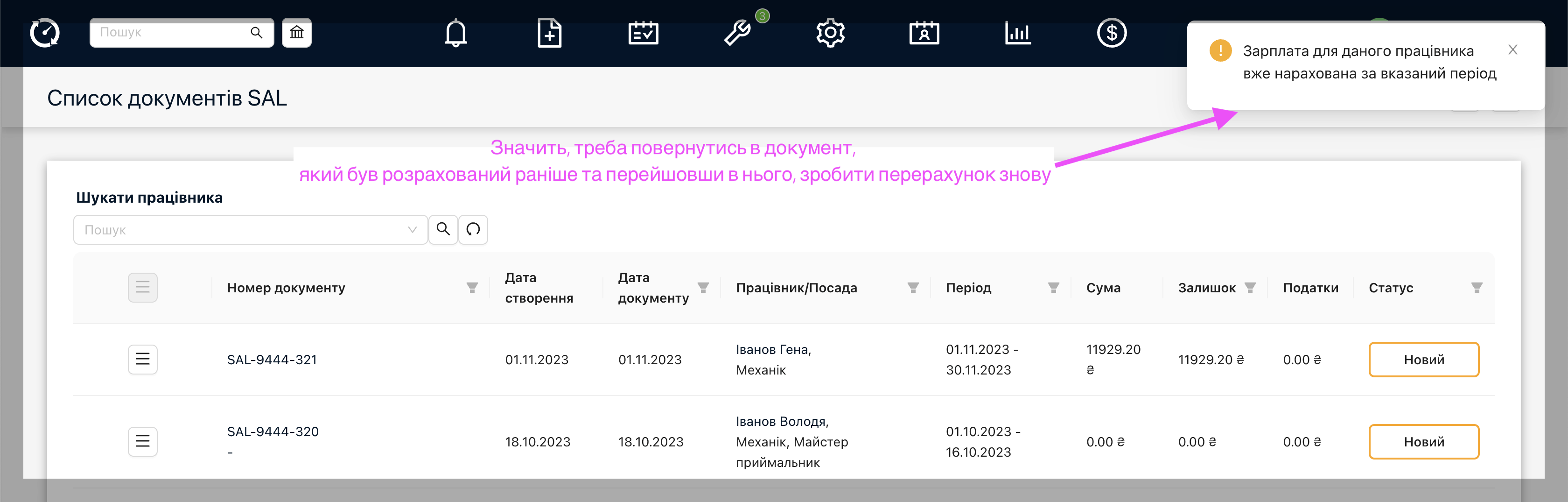The height and width of the screenshot is (502, 1568).
Task: Open filter for Статус column
Action: coord(1477,288)
